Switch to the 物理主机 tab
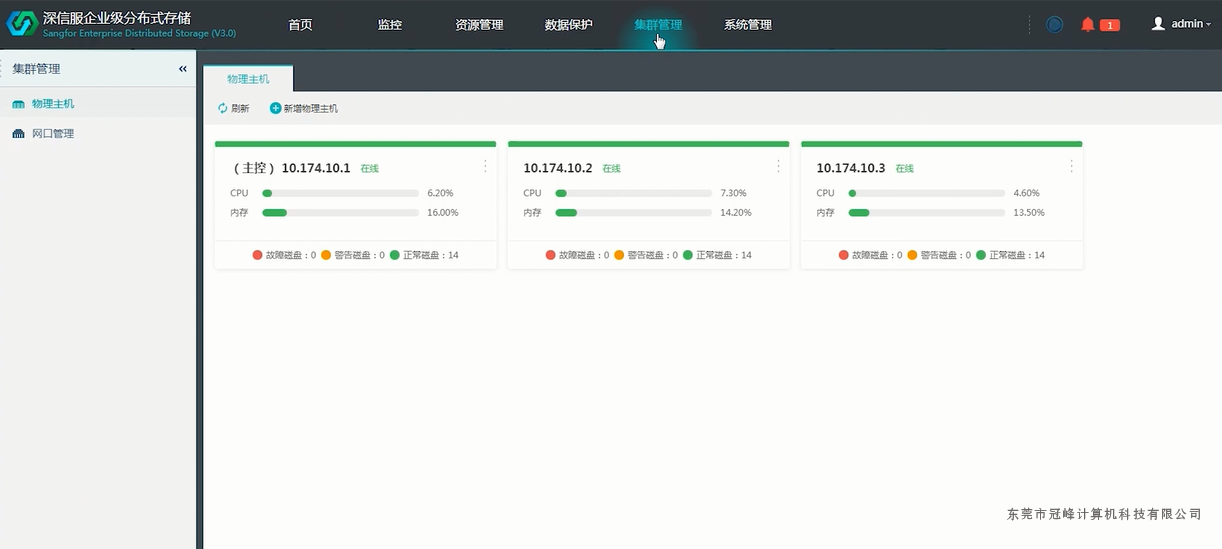Image resolution: width=1222 pixels, height=549 pixels. (x=248, y=79)
